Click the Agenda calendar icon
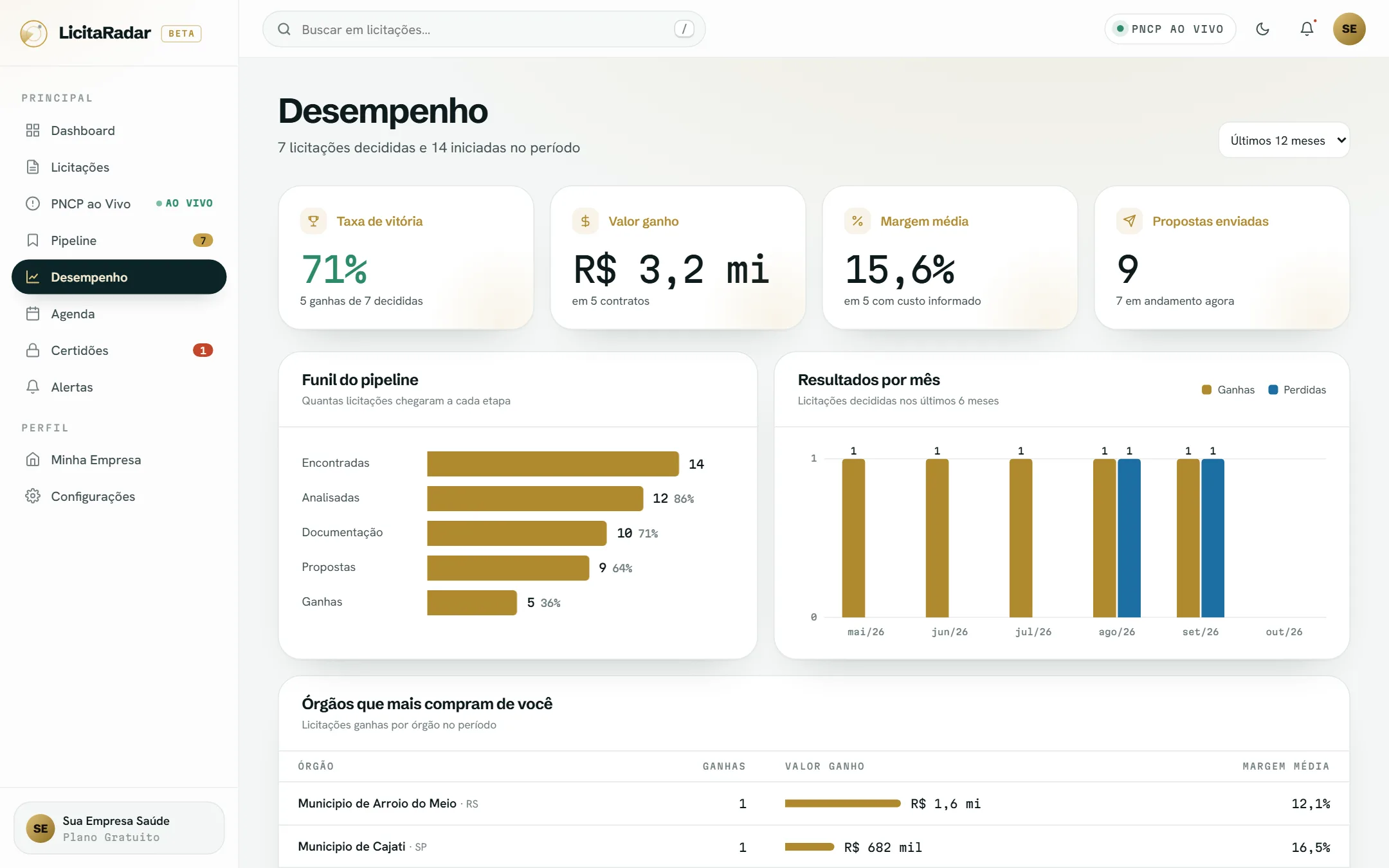1389x868 pixels. tap(33, 314)
